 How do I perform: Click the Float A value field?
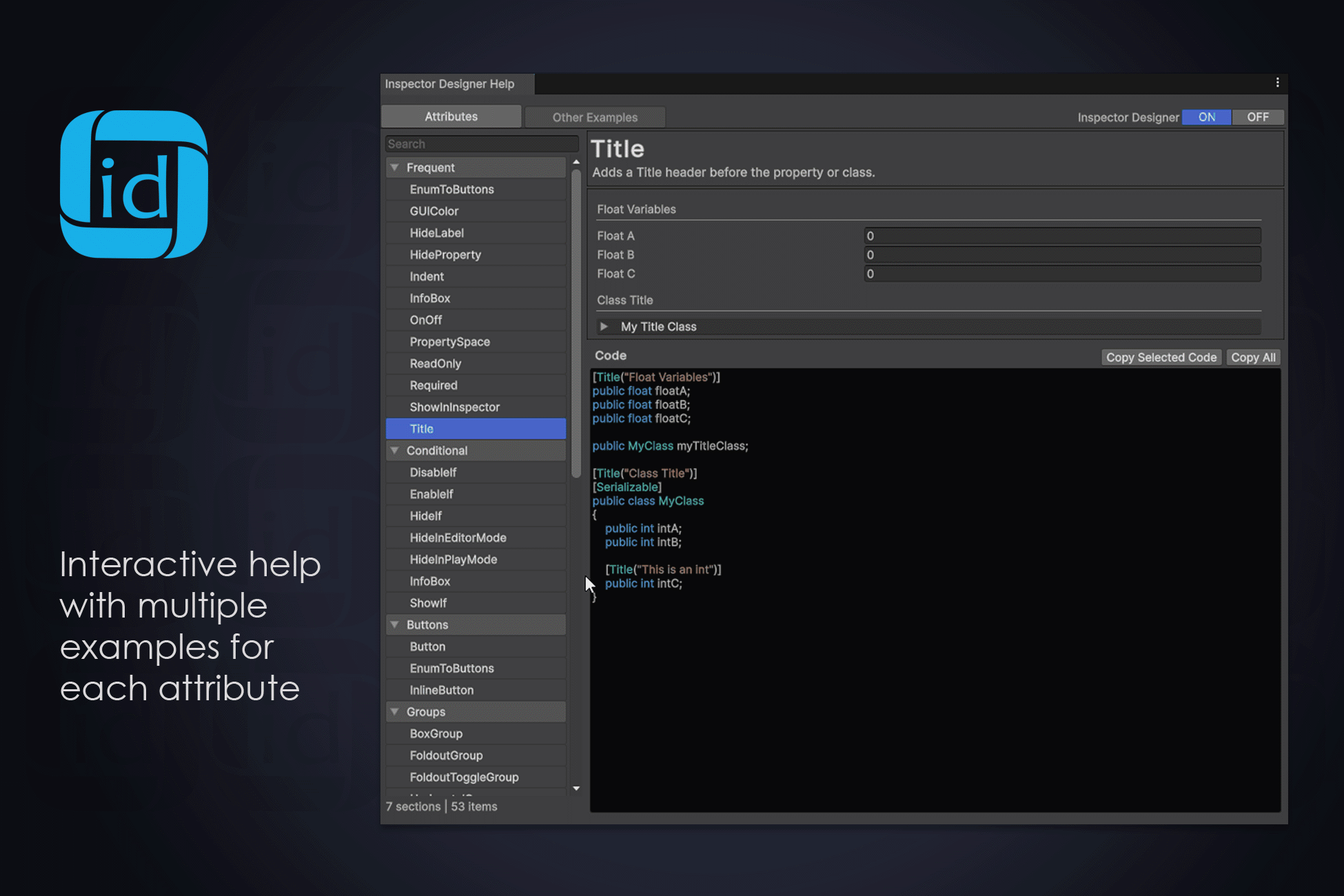coord(1061,236)
